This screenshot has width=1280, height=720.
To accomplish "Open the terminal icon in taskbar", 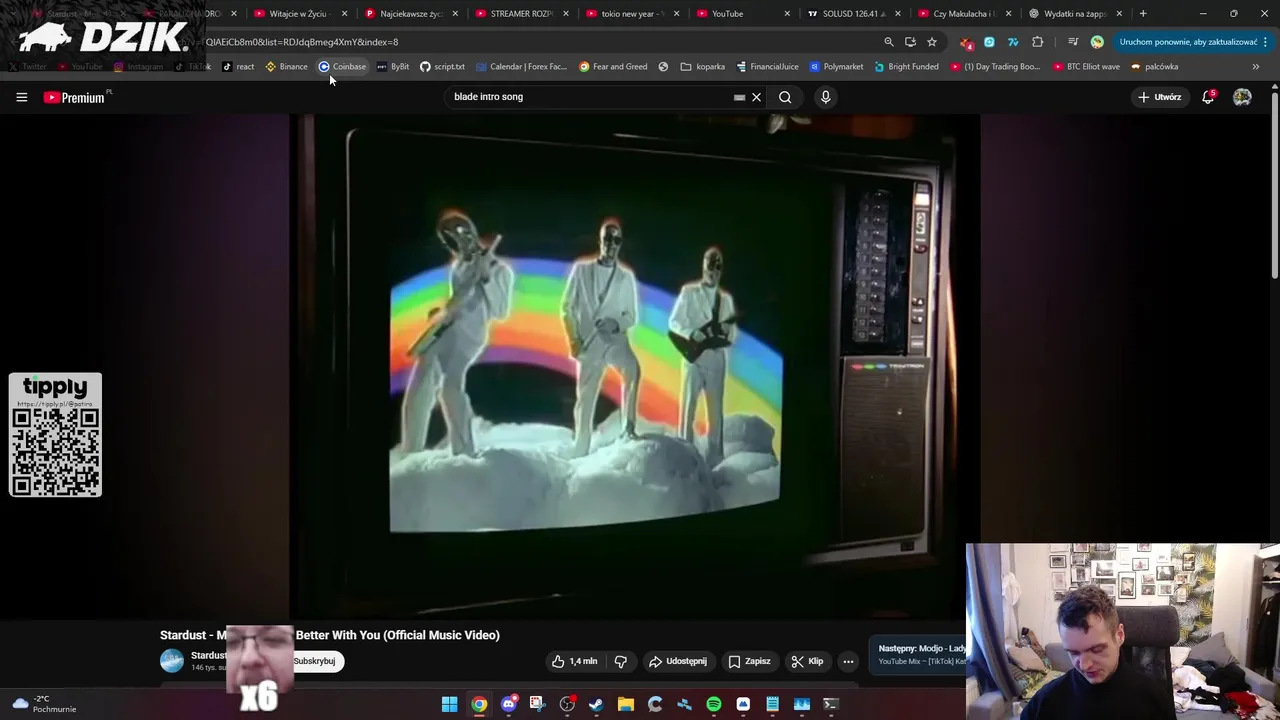I will tap(831, 704).
